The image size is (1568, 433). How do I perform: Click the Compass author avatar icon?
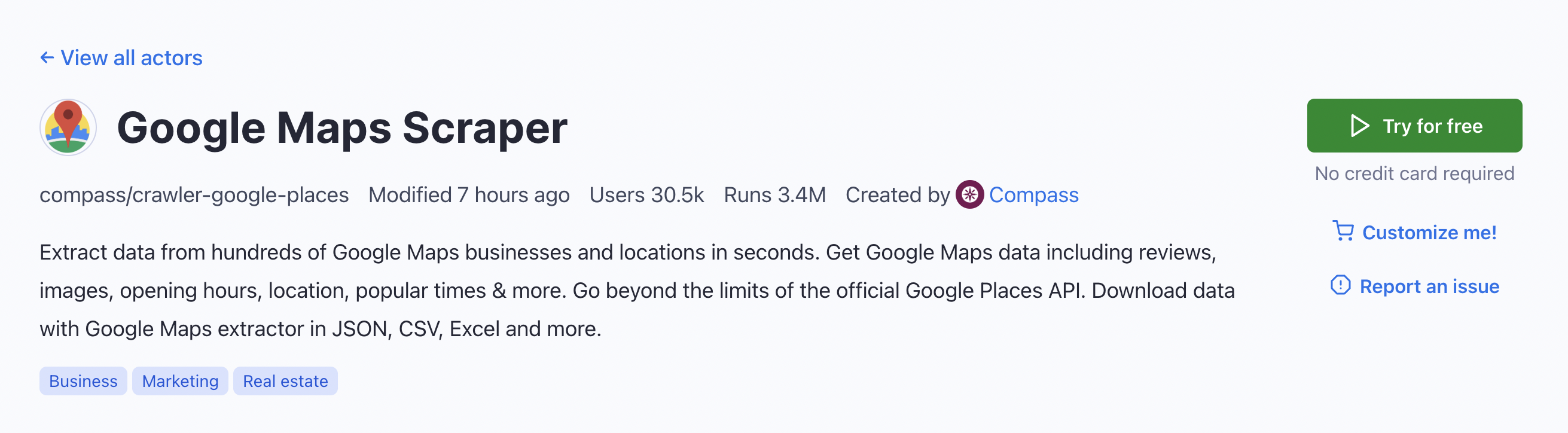[x=969, y=195]
